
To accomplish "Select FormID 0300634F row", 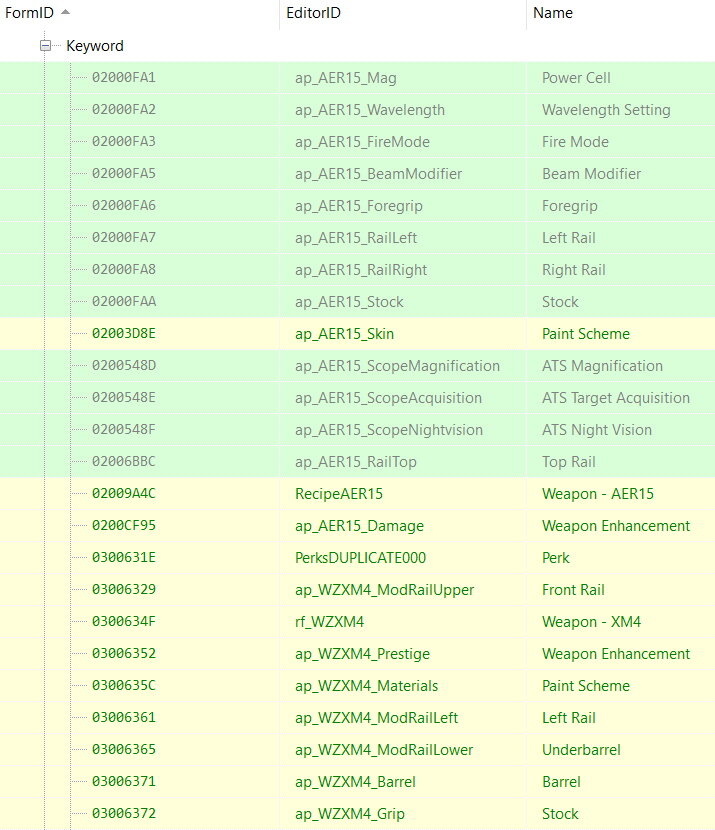I will (x=357, y=621).
